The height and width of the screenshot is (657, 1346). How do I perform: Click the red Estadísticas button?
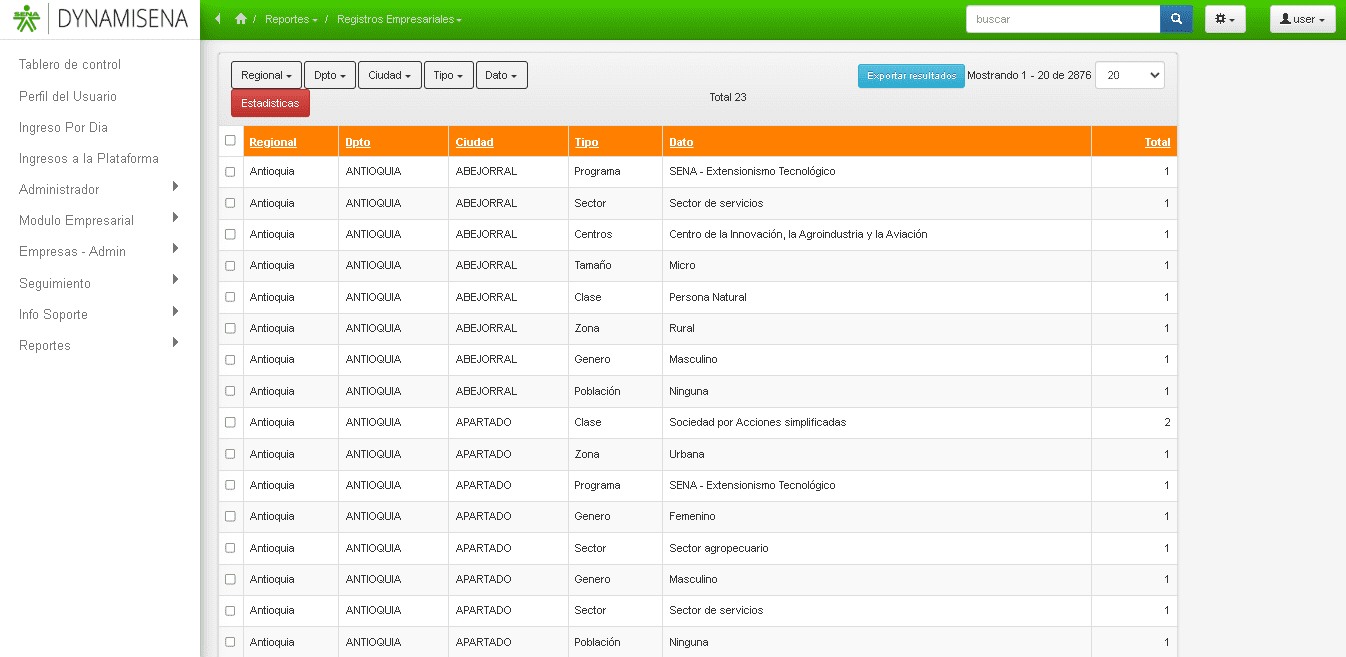270,103
